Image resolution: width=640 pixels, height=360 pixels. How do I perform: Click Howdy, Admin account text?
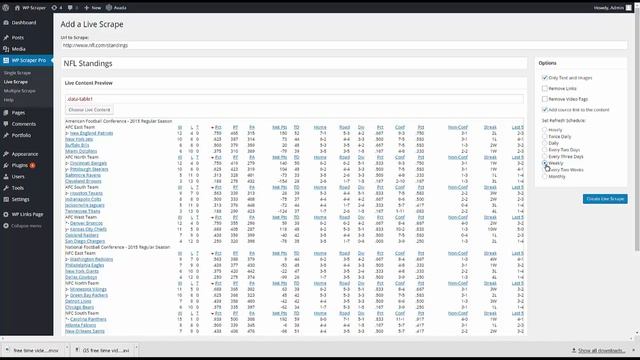point(609,7)
